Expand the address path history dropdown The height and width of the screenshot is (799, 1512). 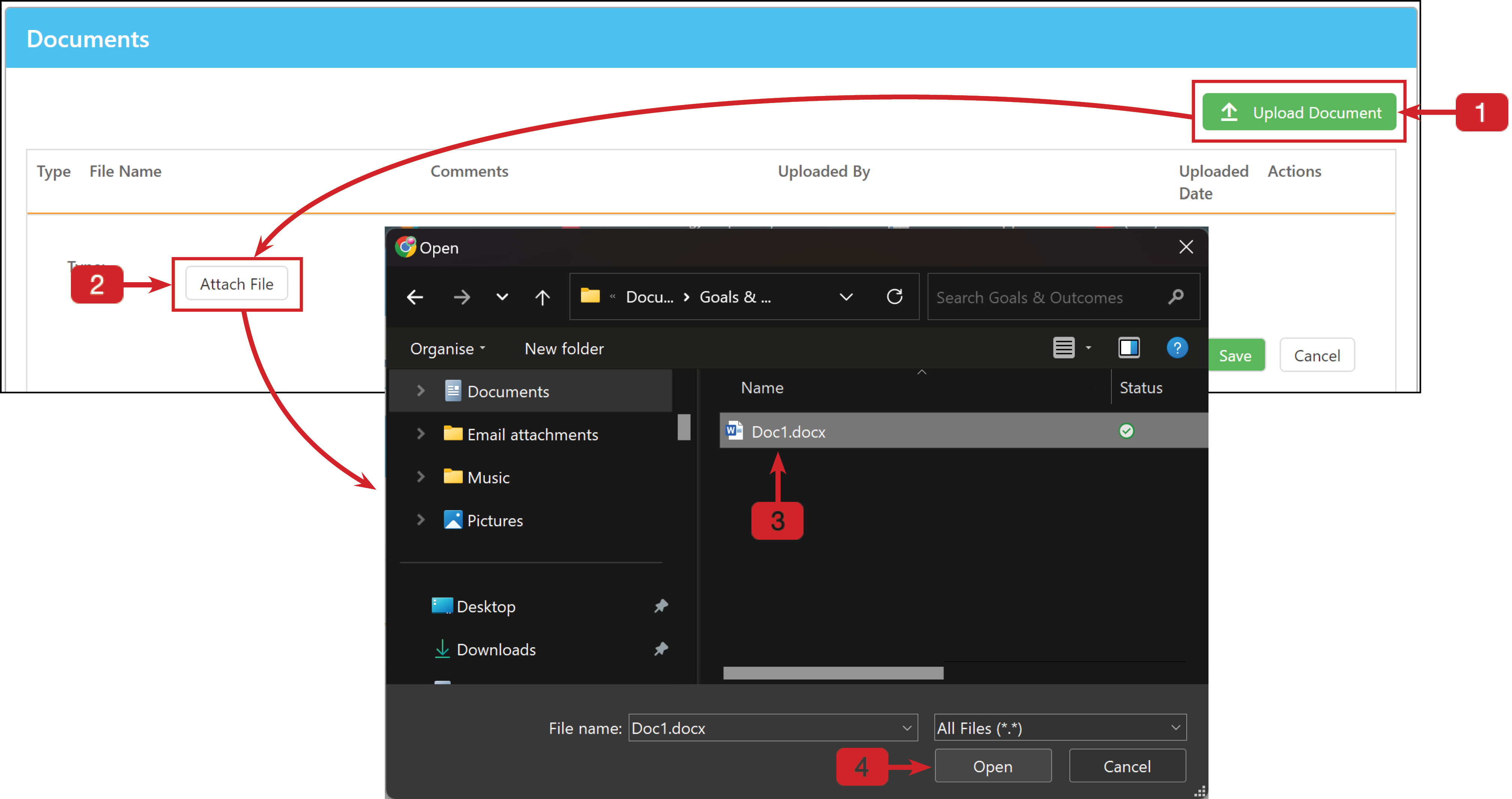pyautogui.click(x=846, y=297)
